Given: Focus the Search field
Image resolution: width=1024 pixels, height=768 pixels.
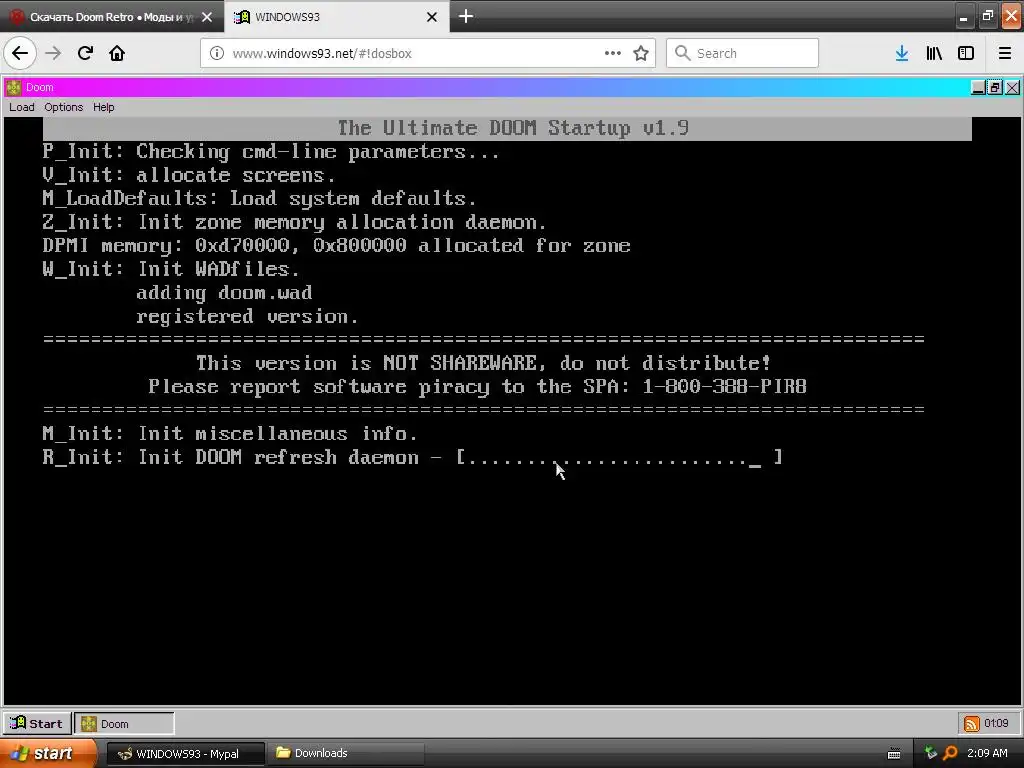Looking at the screenshot, I should (743, 53).
